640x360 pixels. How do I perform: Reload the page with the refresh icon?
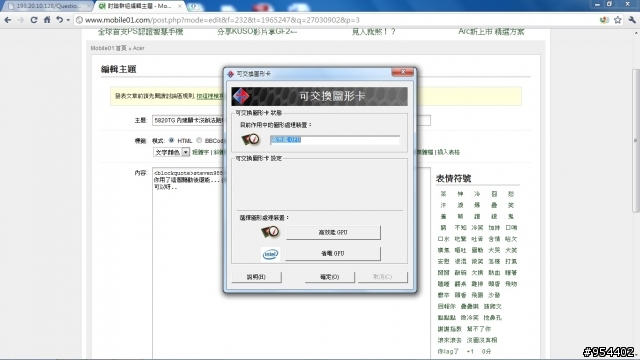coord(34,20)
